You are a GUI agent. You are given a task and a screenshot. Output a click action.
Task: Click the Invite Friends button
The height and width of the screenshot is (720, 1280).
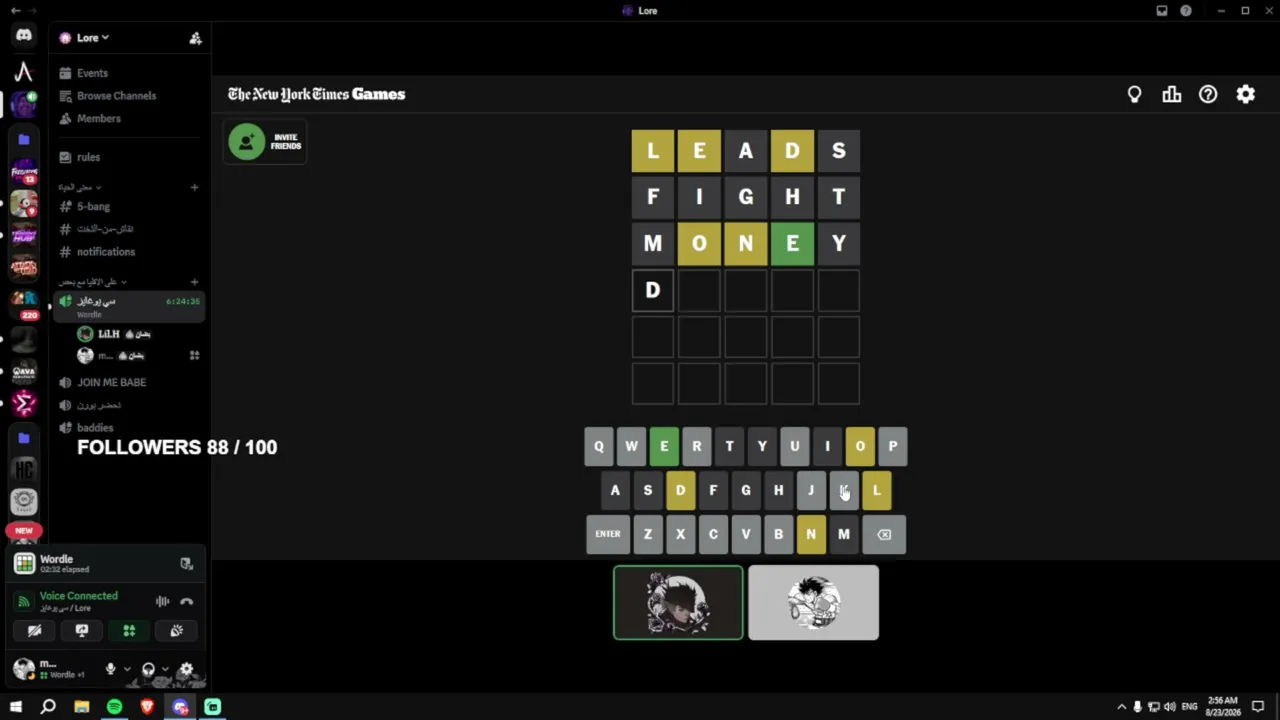tap(265, 141)
